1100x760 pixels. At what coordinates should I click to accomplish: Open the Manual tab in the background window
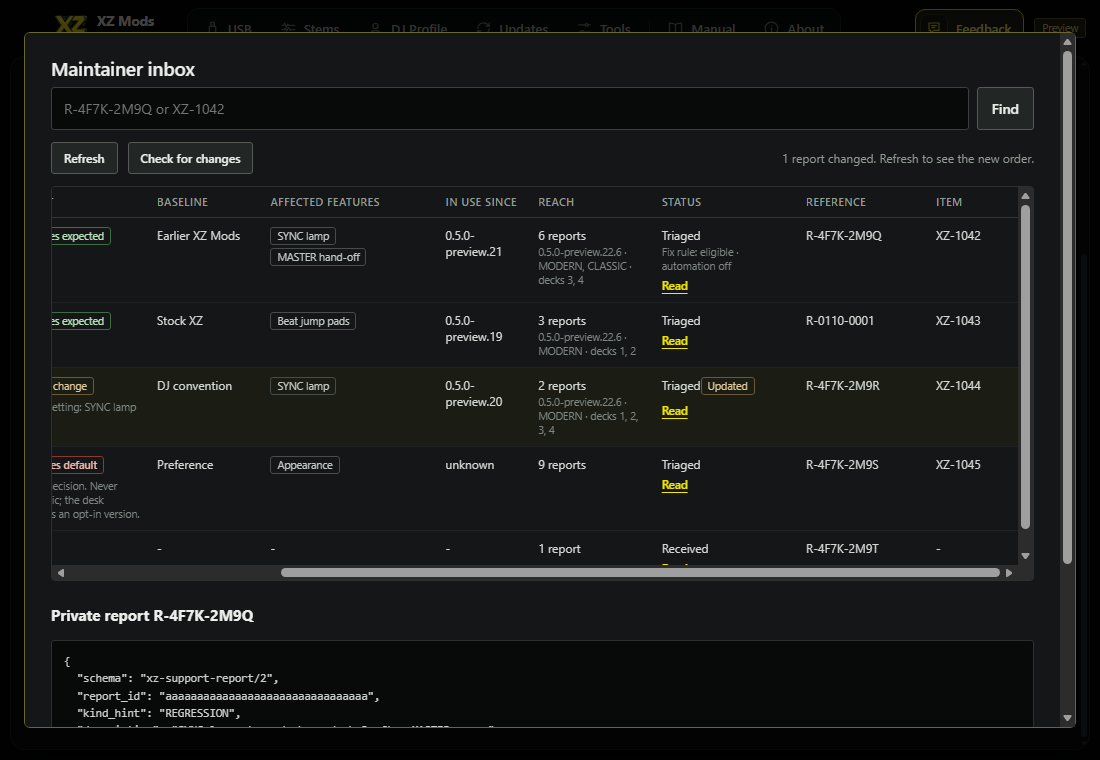click(702, 29)
